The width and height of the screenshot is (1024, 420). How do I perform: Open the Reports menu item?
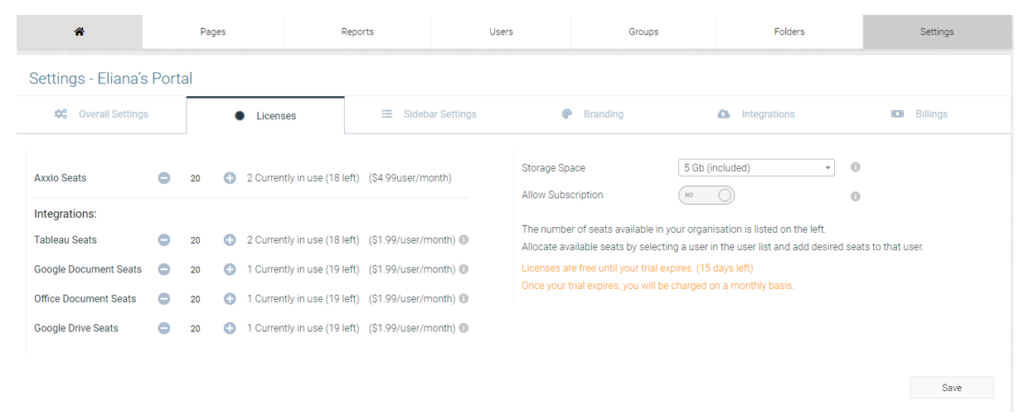(357, 31)
